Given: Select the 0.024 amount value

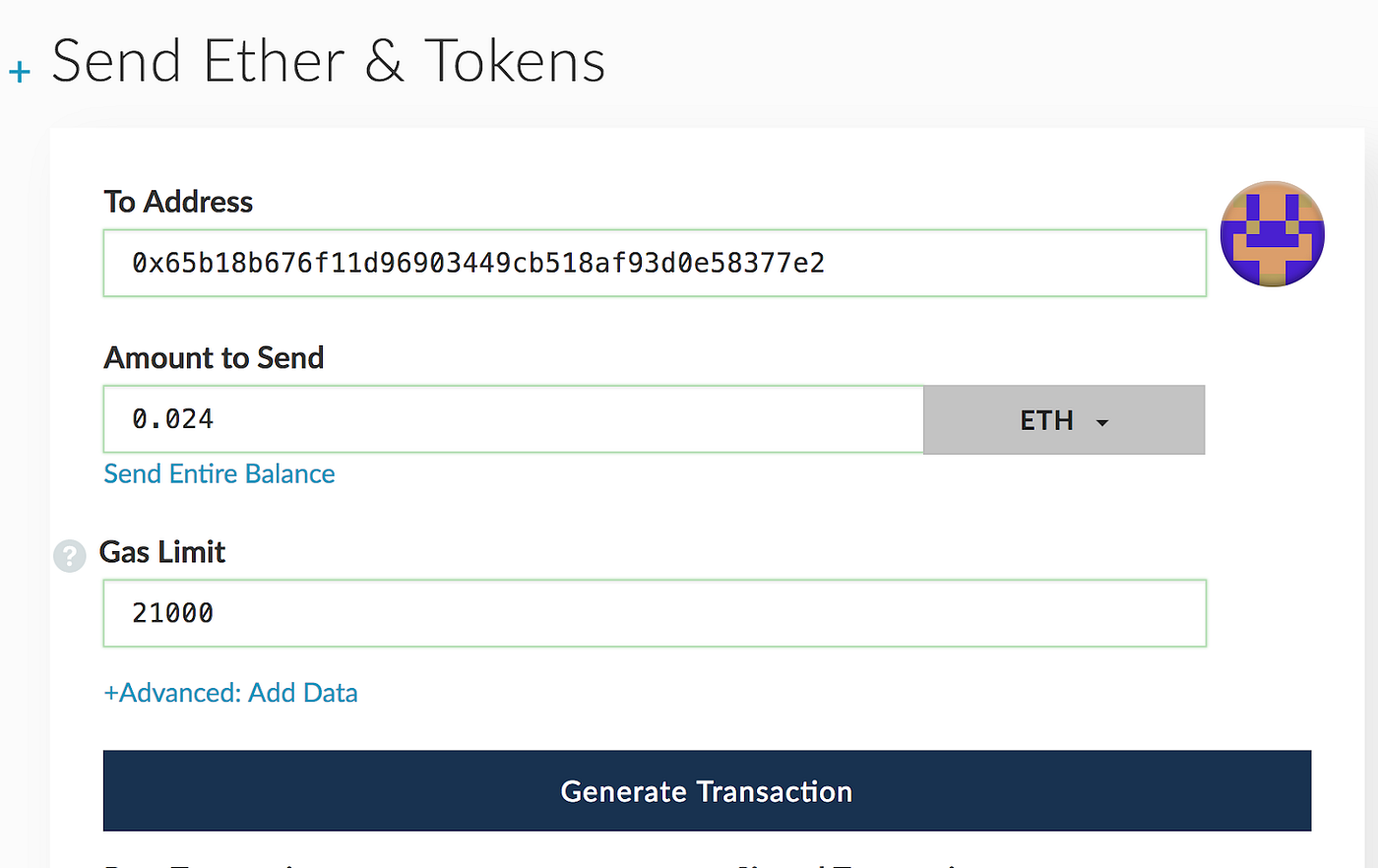Looking at the screenshot, I should 172,418.
